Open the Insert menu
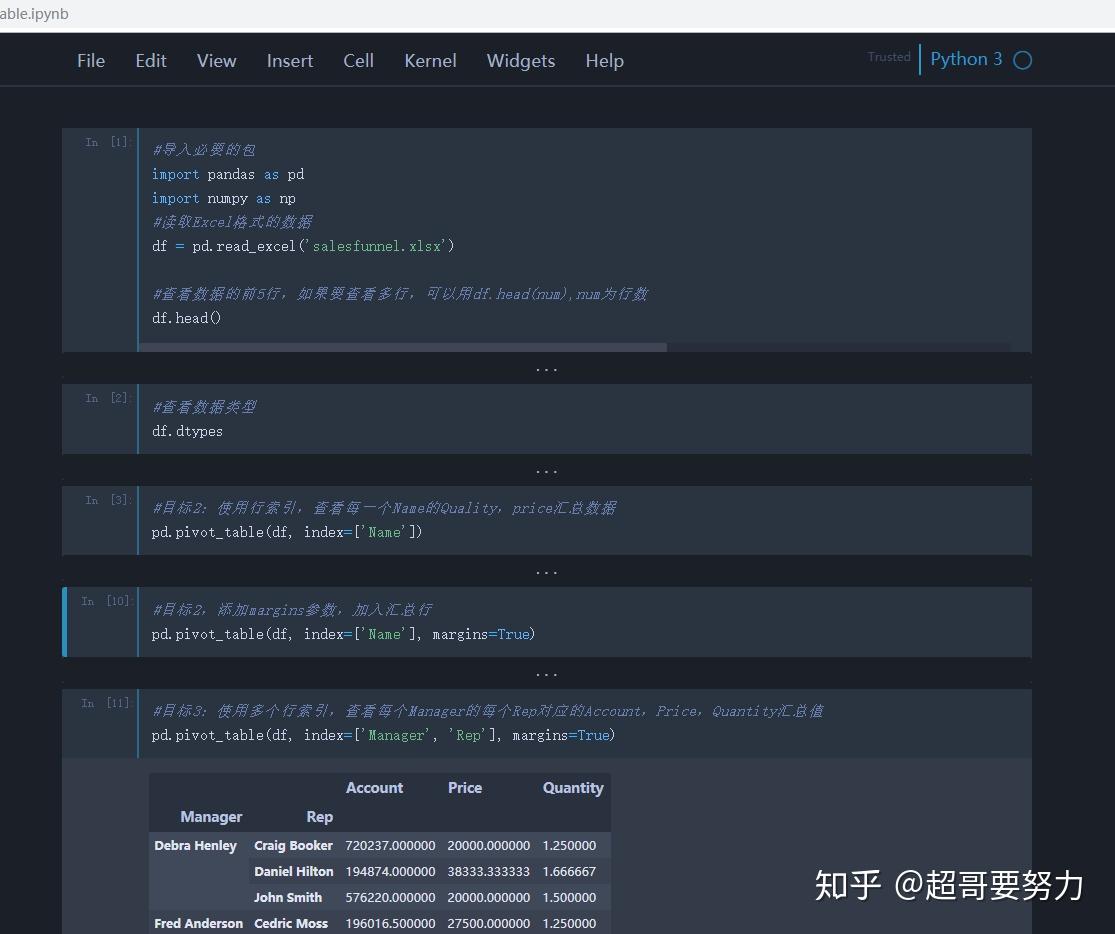 pos(289,60)
